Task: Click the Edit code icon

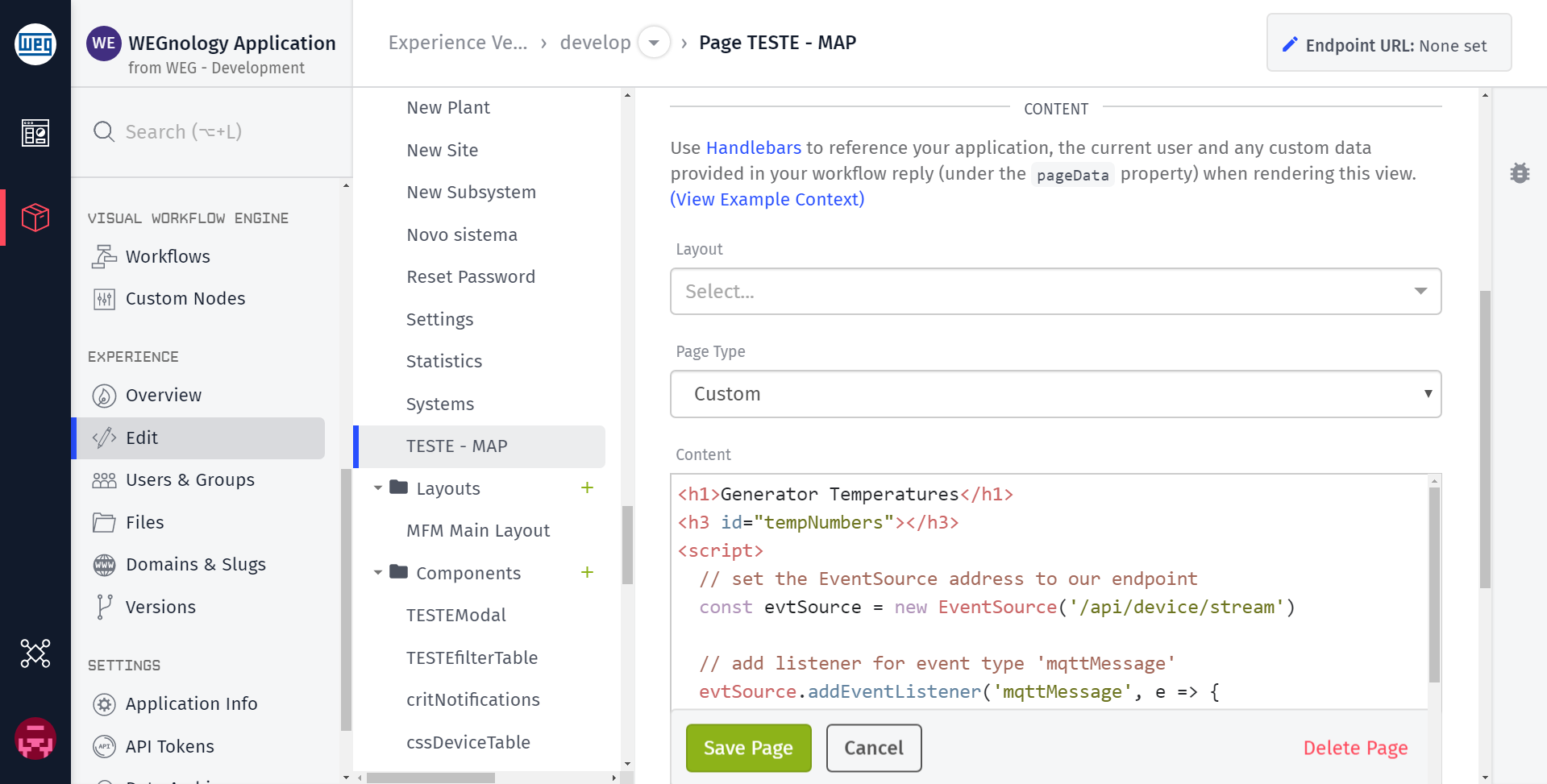Action: (104, 438)
